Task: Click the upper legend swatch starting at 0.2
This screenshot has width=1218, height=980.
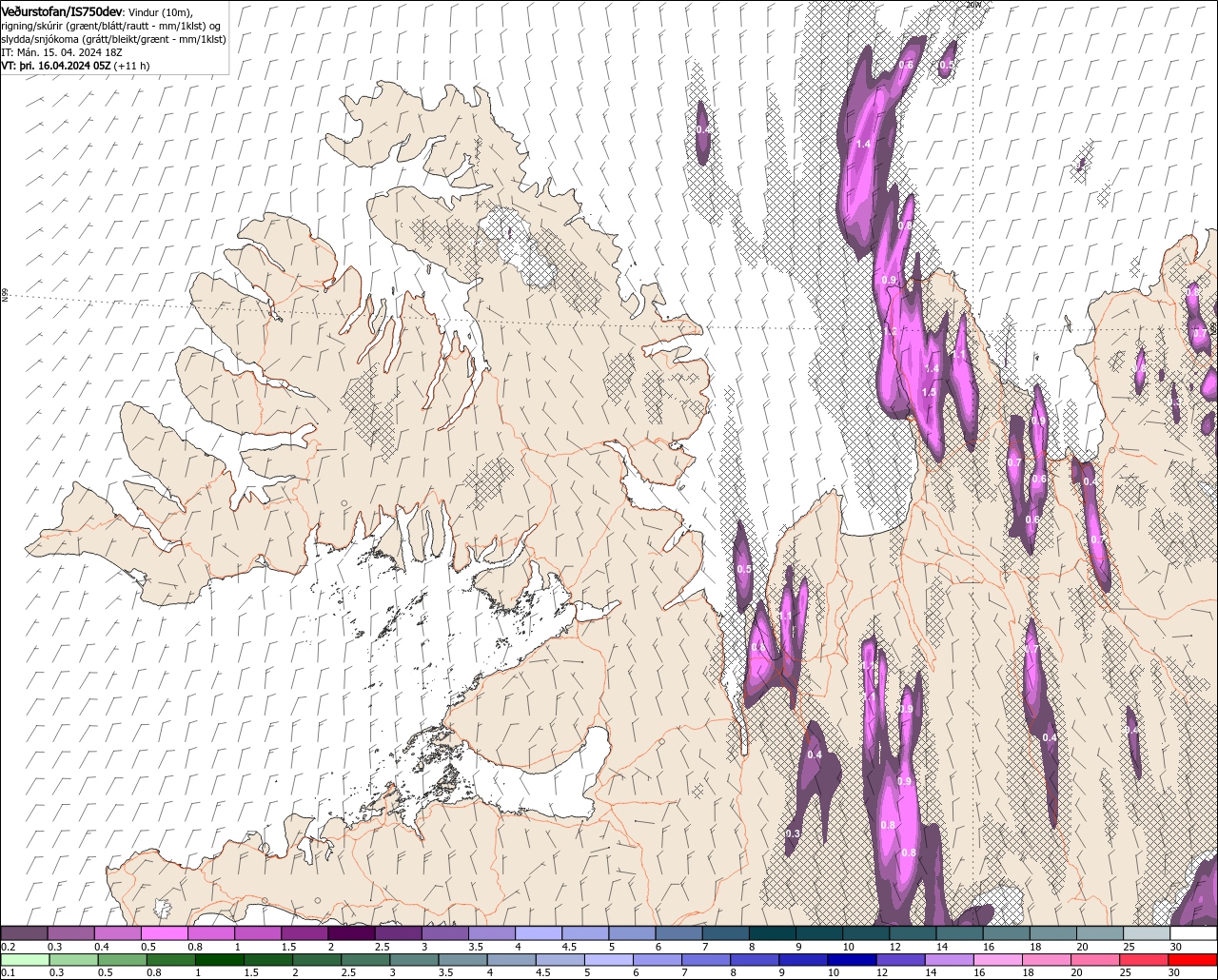Action: pyautogui.click(x=24, y=933)
